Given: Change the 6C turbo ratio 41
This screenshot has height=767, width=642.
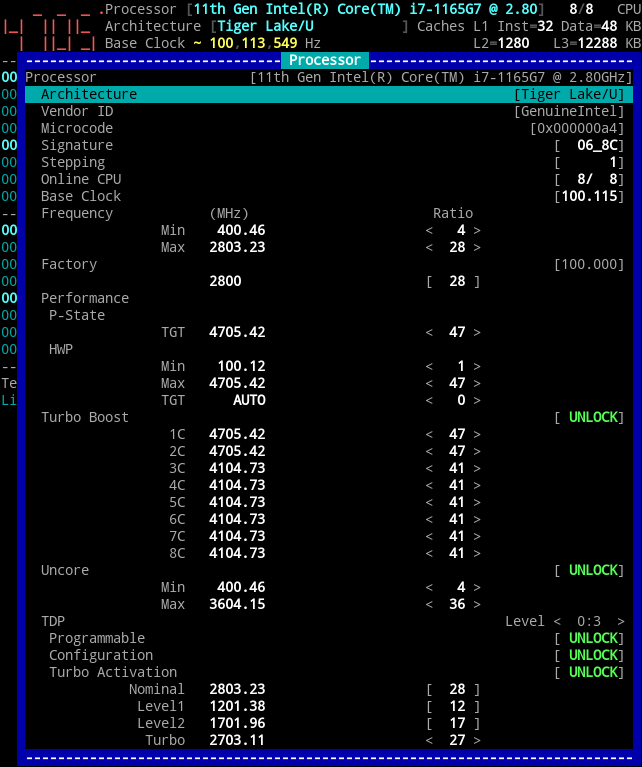Looking at the screenshot, I should click(453, 519).
